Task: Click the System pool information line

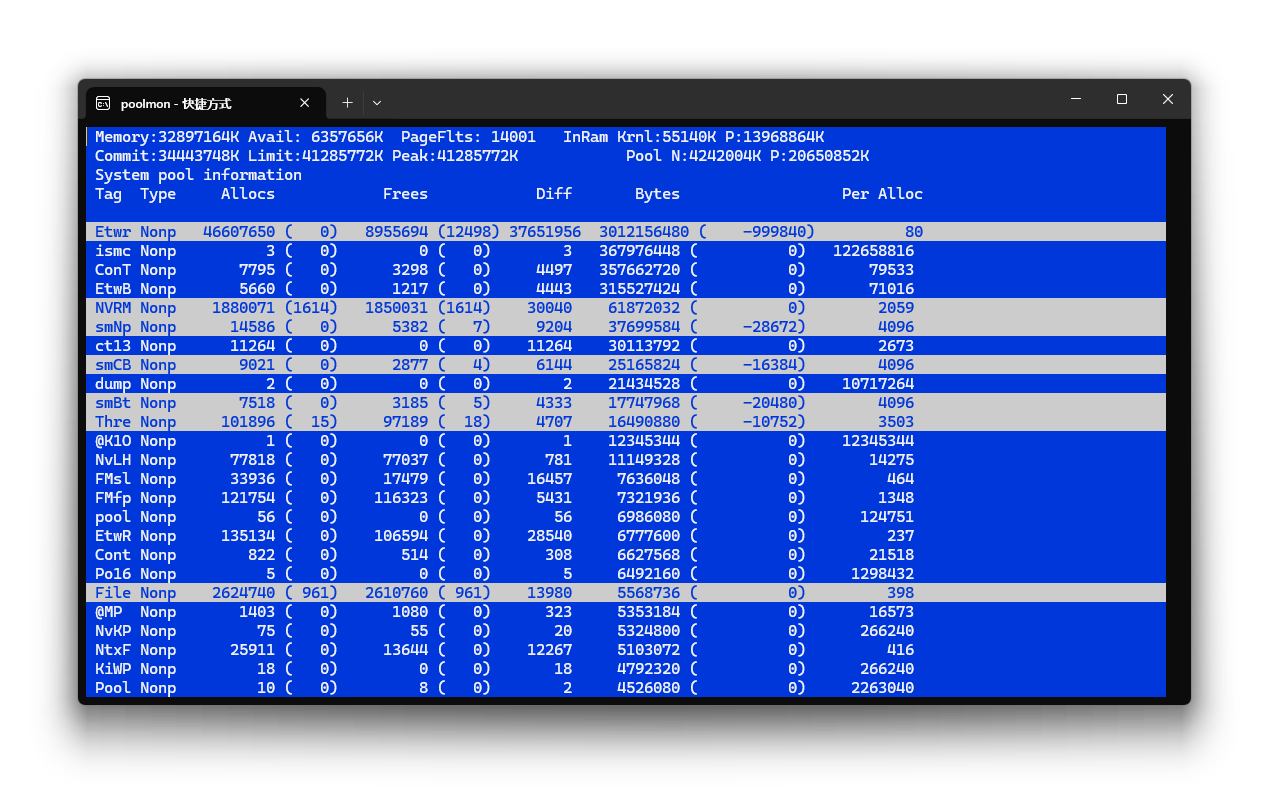Action: pos(198,175)
